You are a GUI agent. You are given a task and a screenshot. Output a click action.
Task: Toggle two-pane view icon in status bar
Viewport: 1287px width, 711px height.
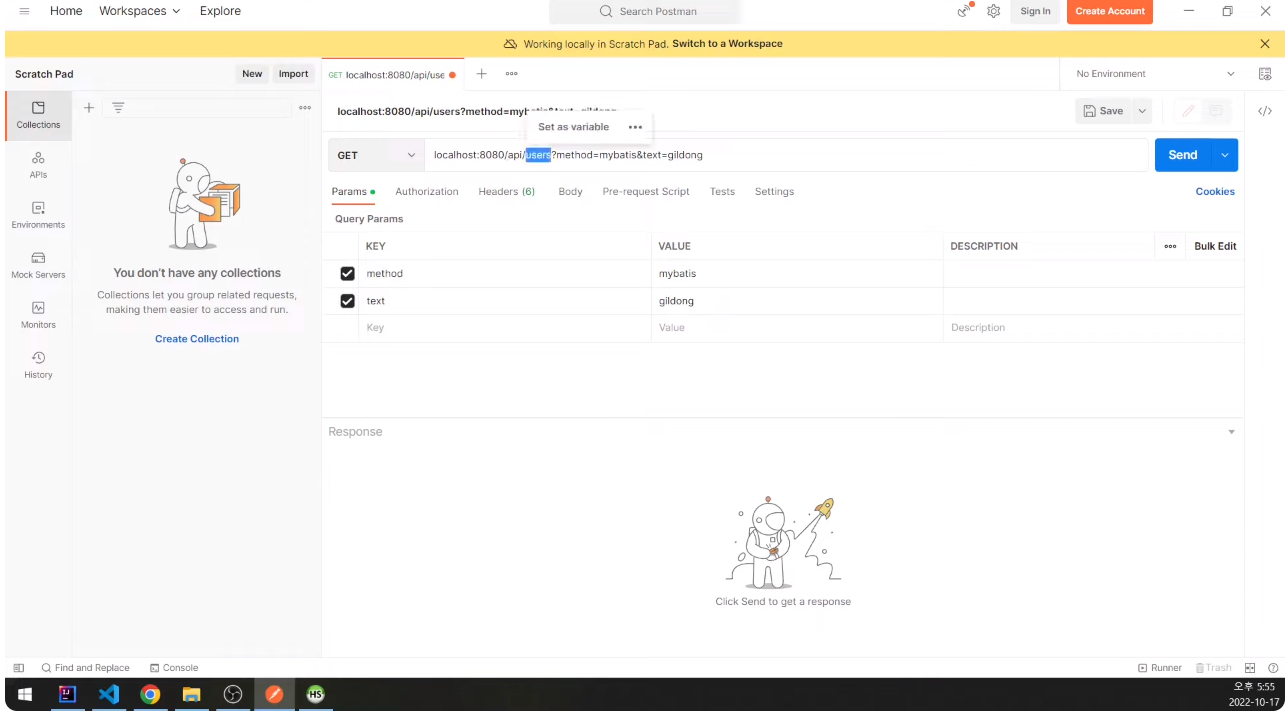click(1250, 668)
